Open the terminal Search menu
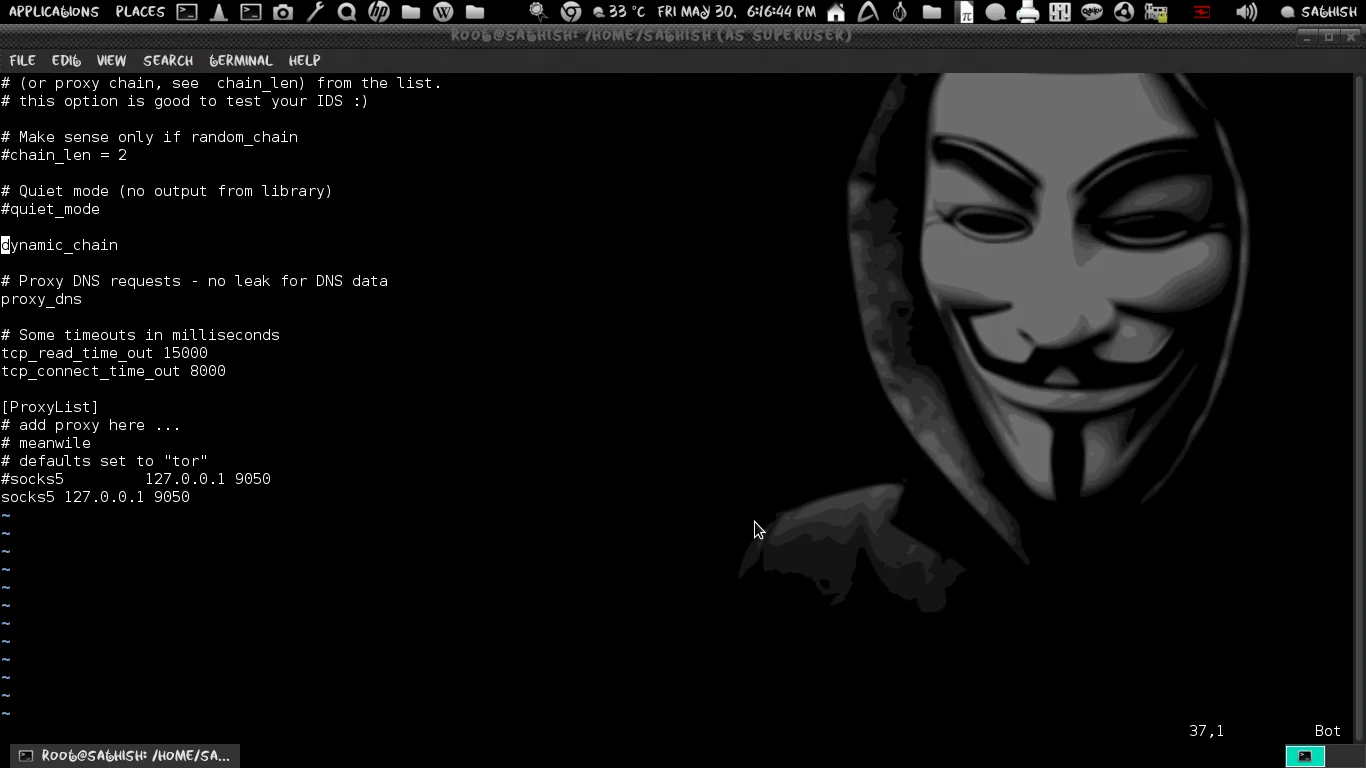 click(x=168, y=60)
